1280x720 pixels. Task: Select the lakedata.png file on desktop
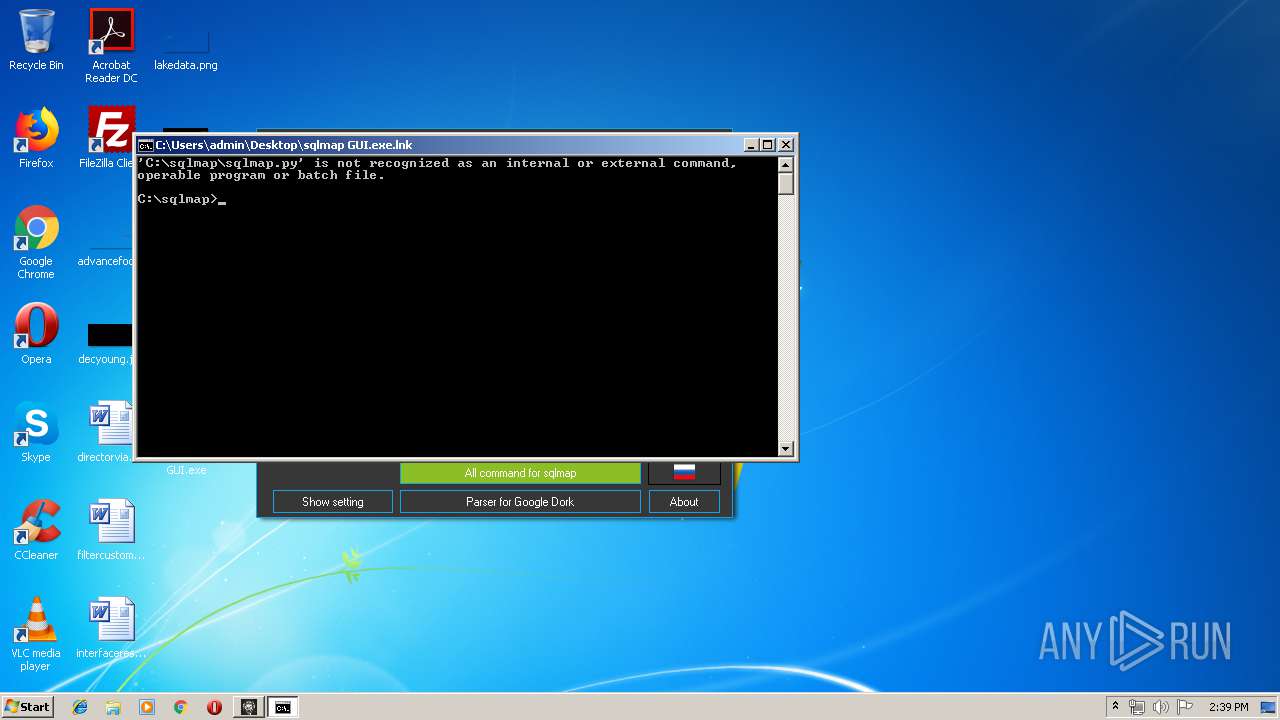pyautogui.click(x=185, y=46)
